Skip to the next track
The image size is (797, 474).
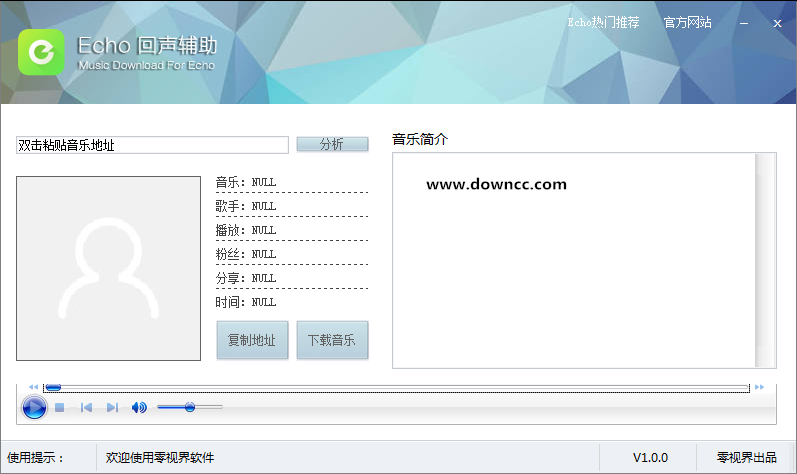tap(112, 407)
